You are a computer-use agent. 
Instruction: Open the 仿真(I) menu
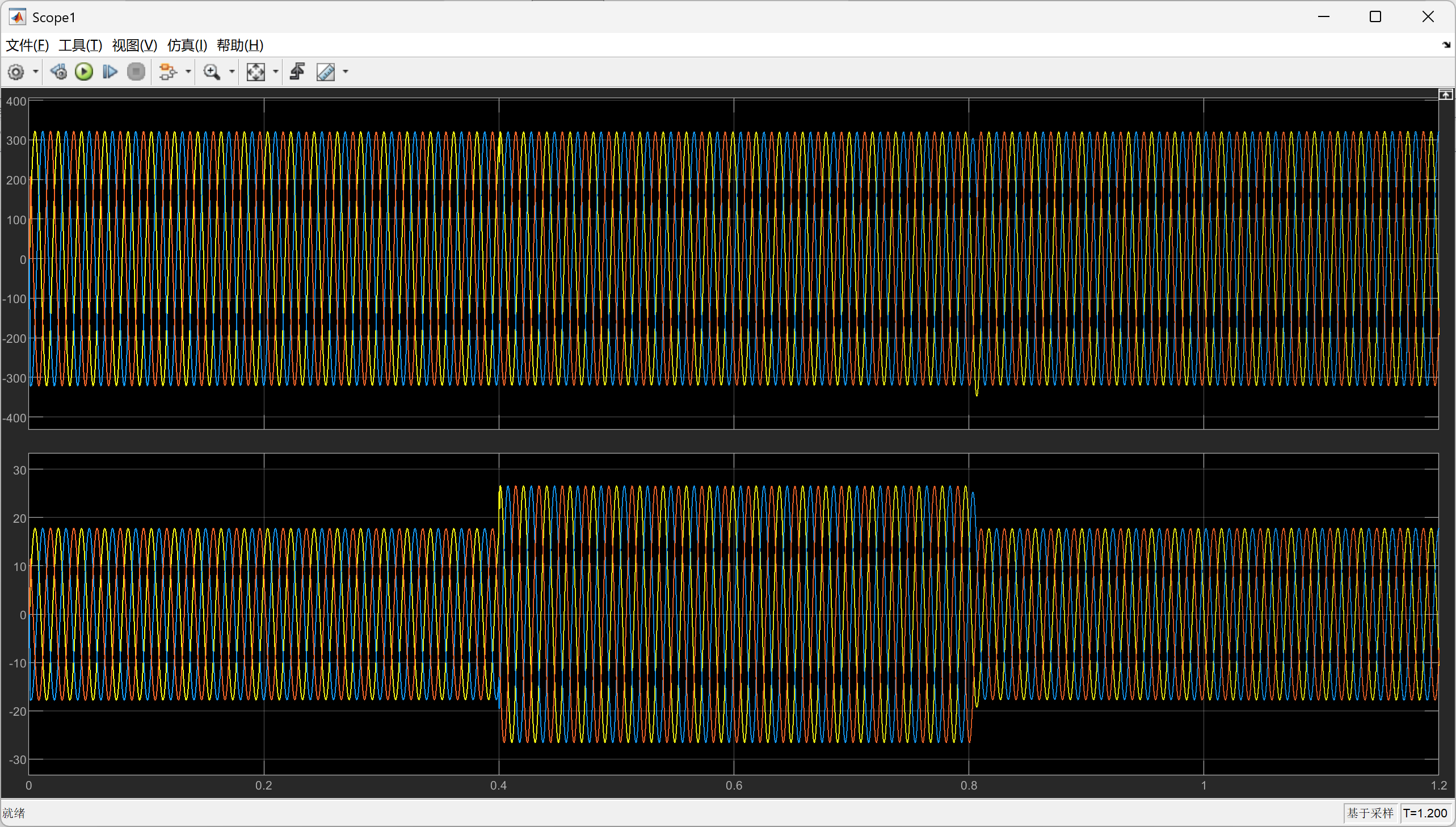(187, 45)
